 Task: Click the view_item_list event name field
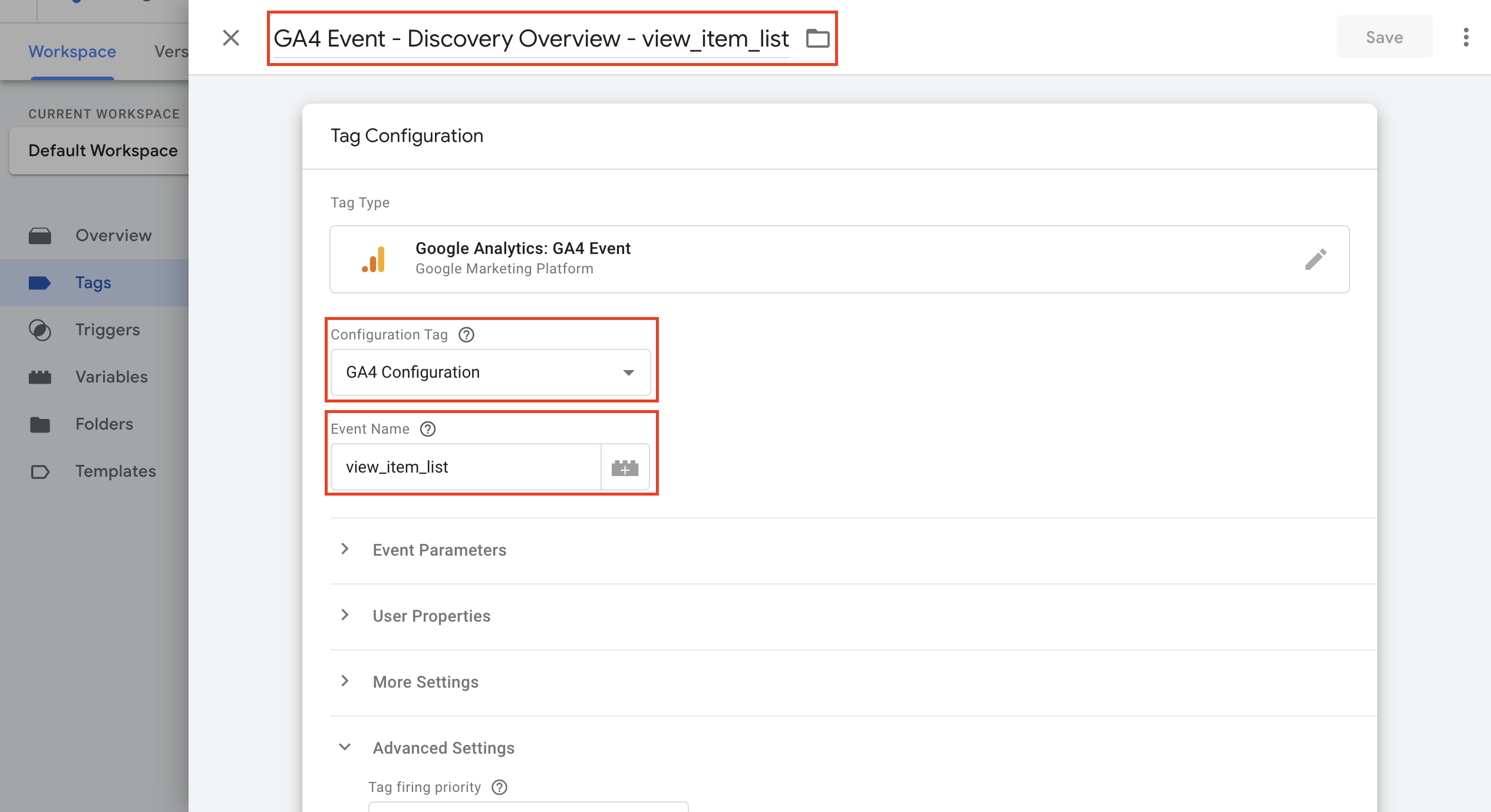click(466, 467)
